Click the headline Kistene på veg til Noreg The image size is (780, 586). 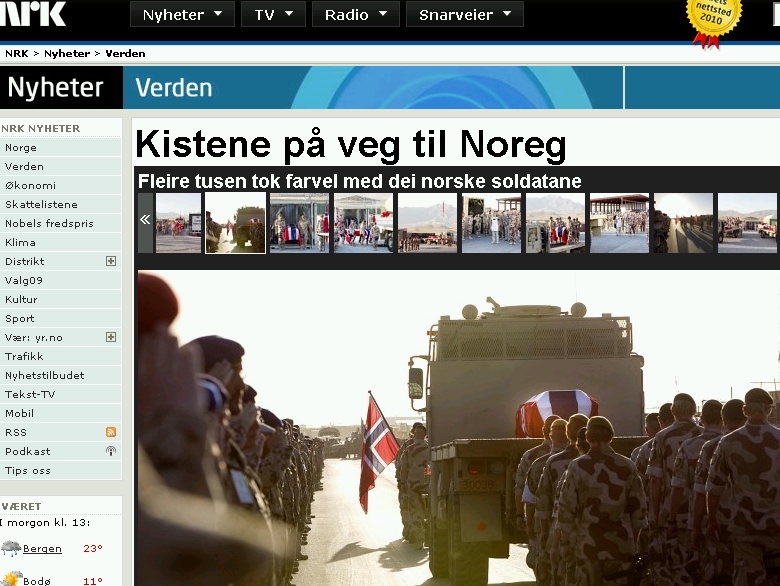point(351,144)
